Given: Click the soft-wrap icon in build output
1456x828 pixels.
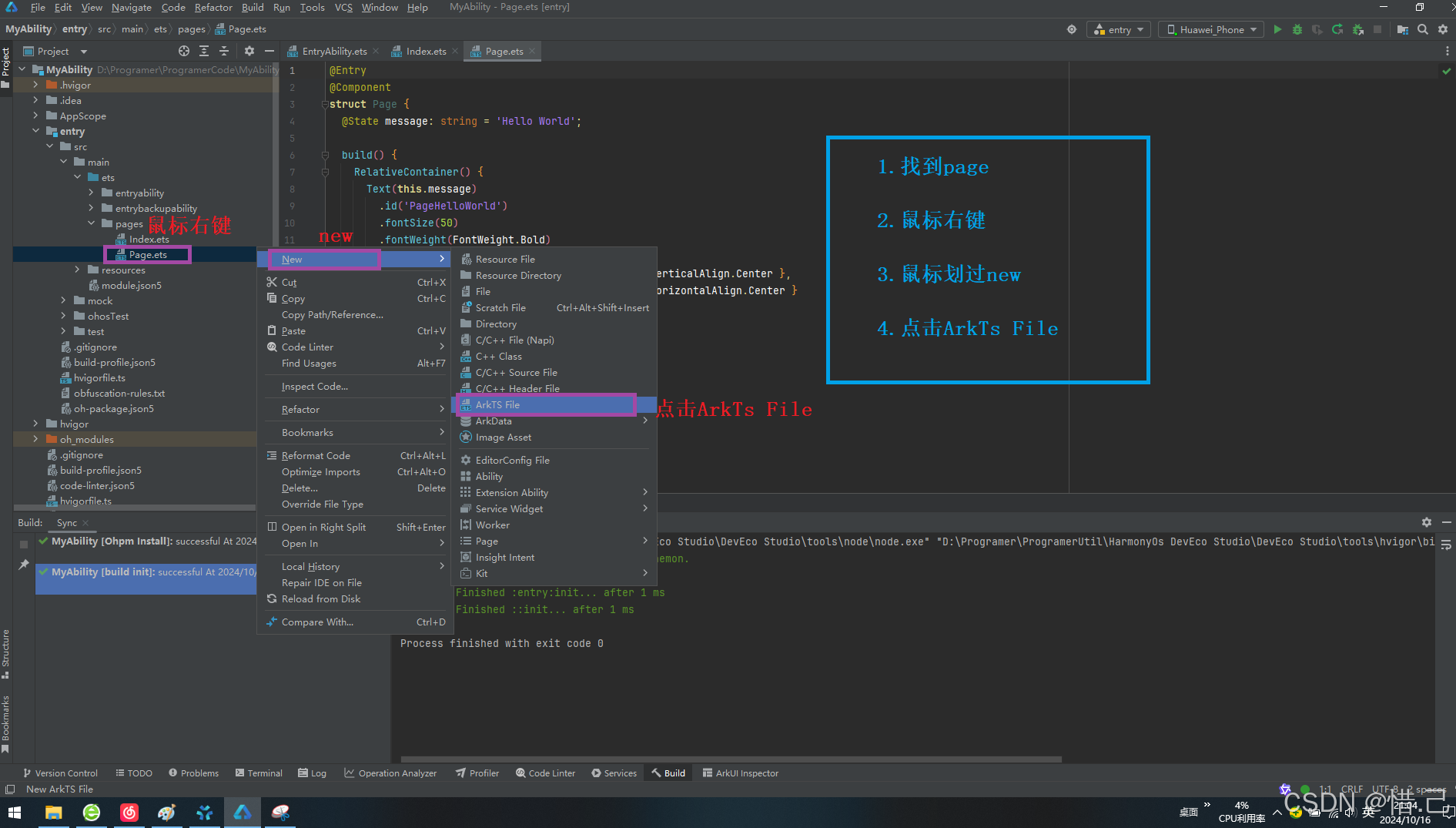Looking at the screenshot, I should 1446,545.
